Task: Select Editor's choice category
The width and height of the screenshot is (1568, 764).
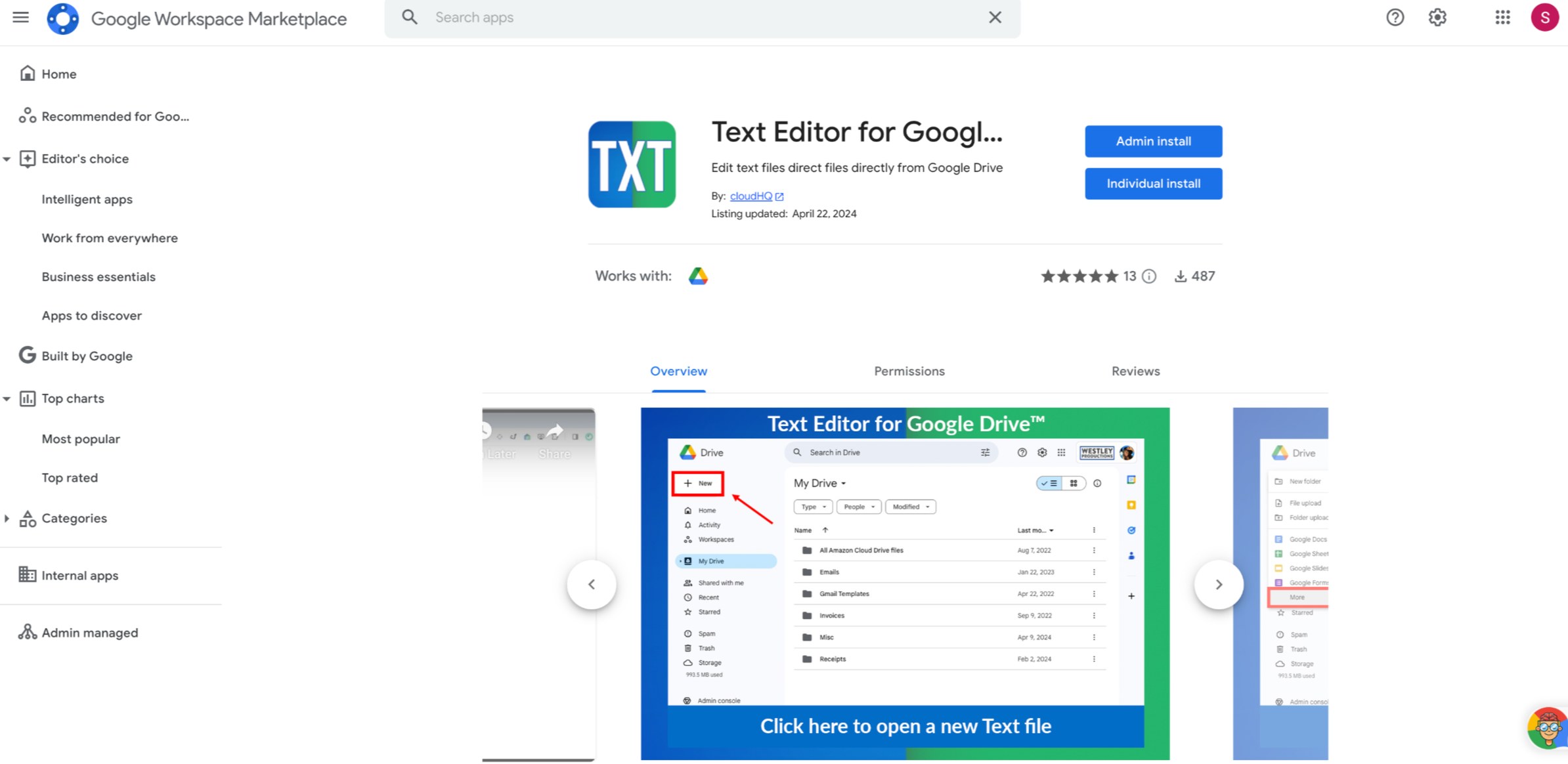Action: click(x=85, y=159)
